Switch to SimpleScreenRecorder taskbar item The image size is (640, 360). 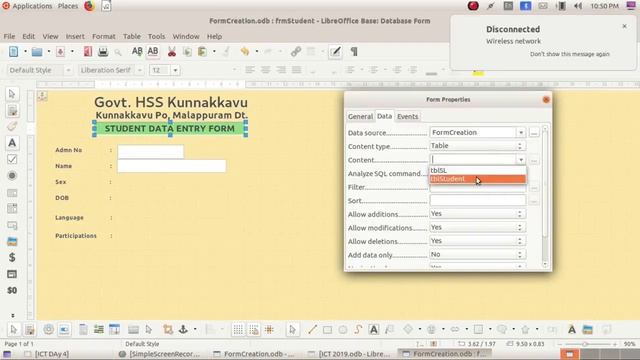tap(160, 354)
